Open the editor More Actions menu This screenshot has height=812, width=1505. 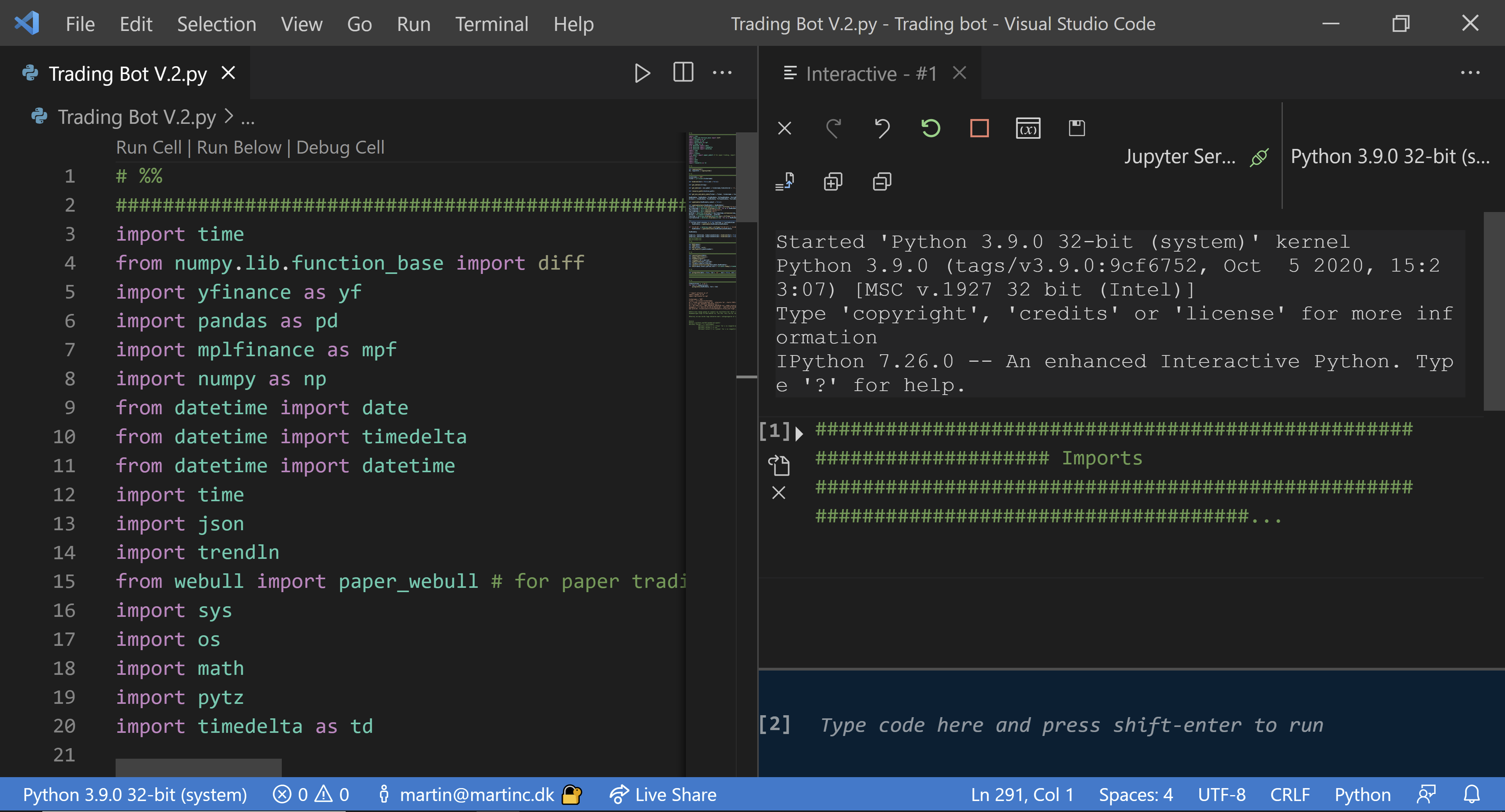click(x=723, y=72)
